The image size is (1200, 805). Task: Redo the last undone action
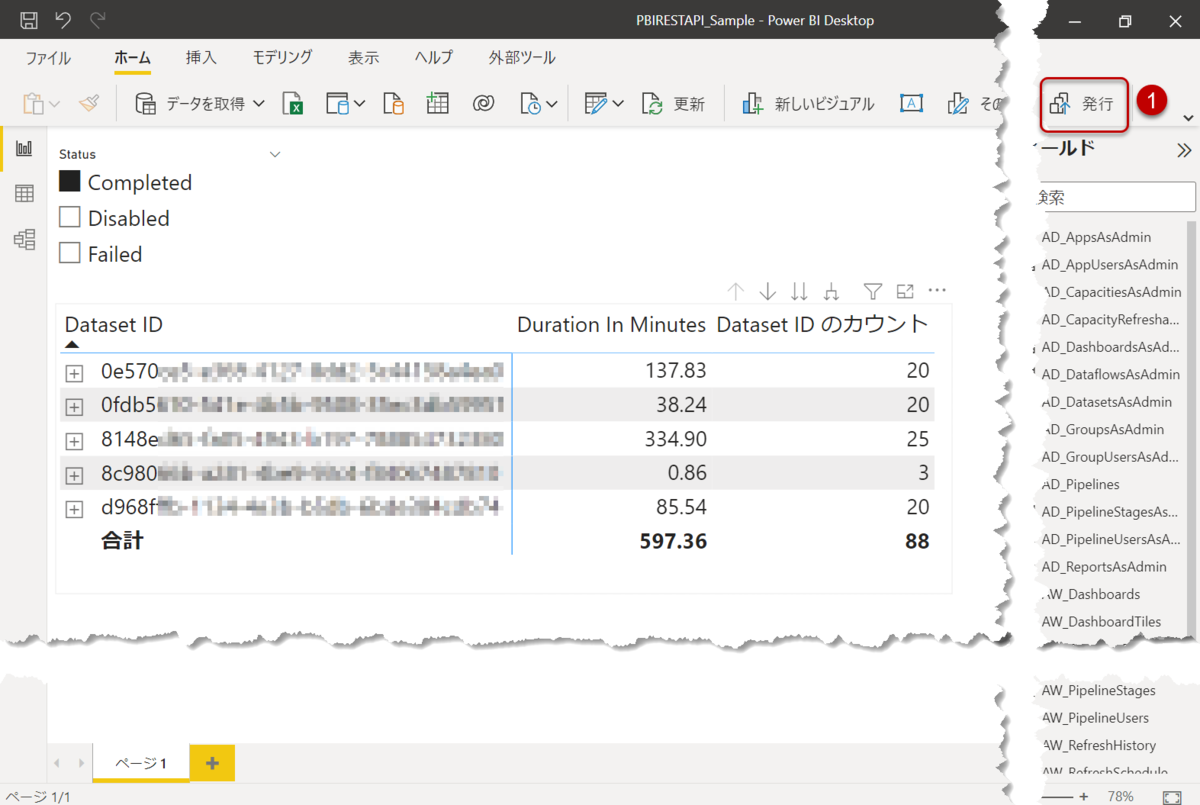click(97, 20)
